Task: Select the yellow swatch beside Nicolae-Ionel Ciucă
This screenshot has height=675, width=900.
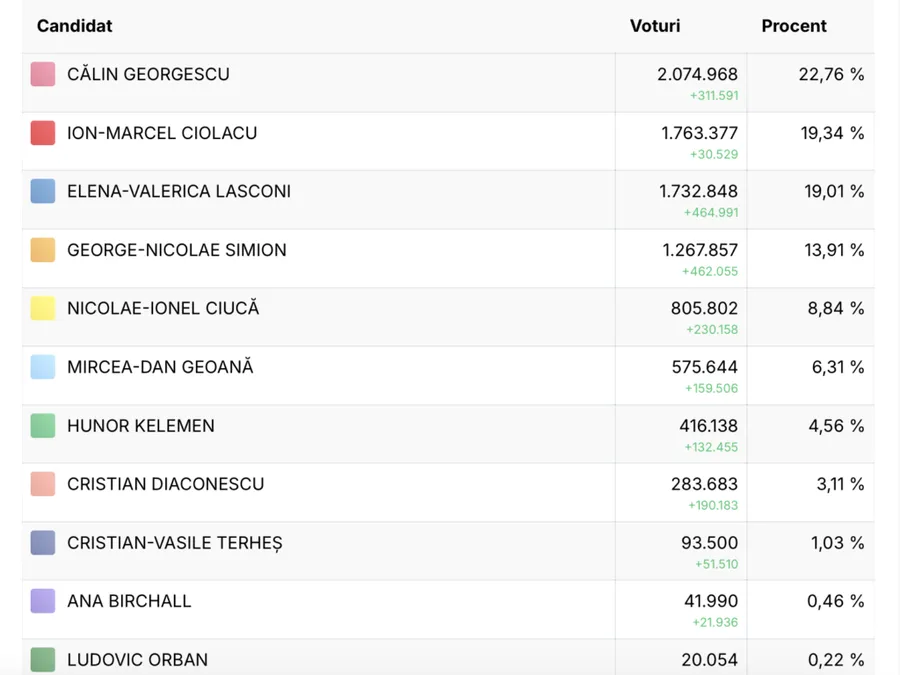Action: coord(43,308)
